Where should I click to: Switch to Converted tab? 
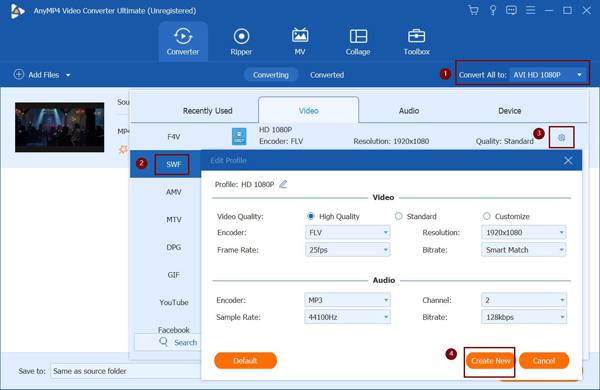coord(327,75)
